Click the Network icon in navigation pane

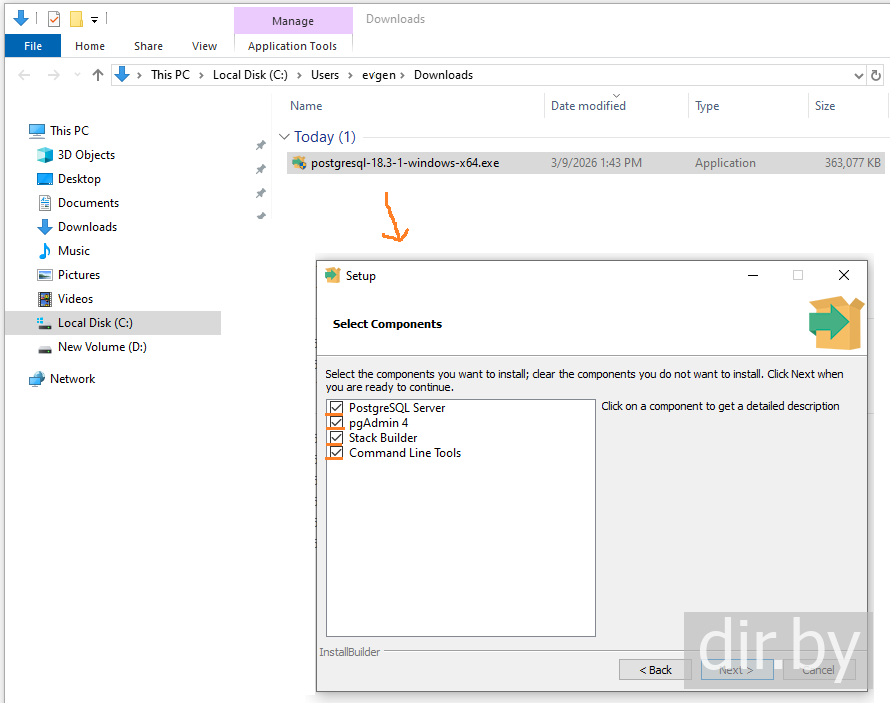(x=37, y=379)
